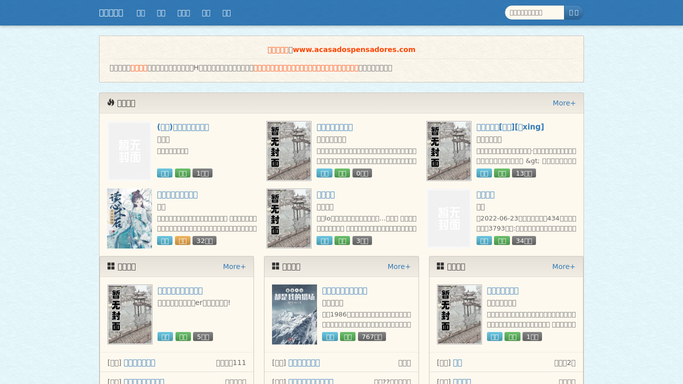Viewport: 683px width, 384px height.
Task: Open the book title ending with xing]
Action: 510,127
